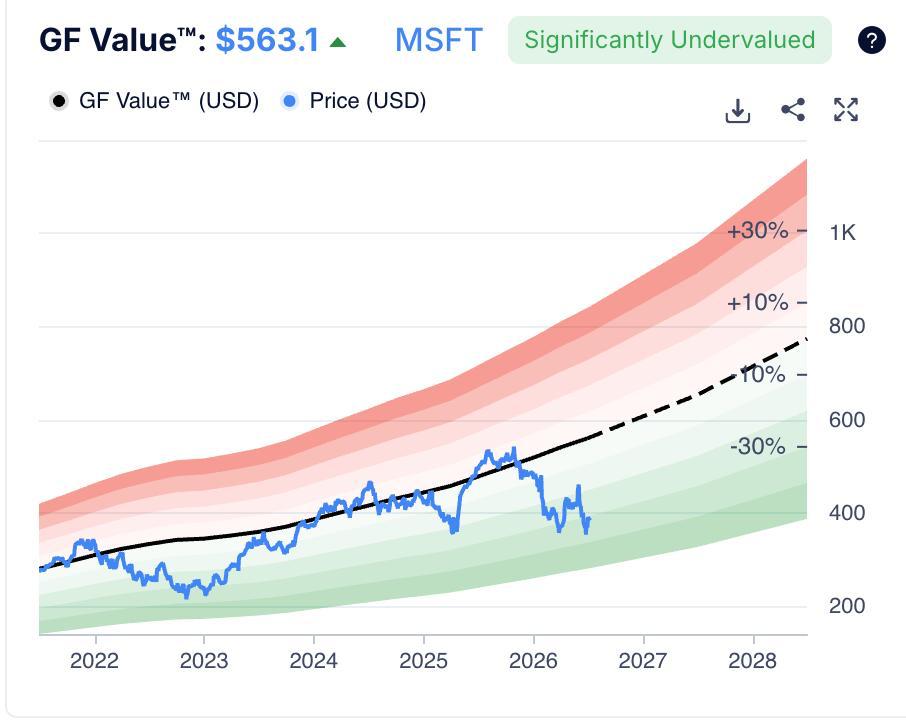Screen dimensions: 906x726
Task: Open the MSFT ticker link
Action: click(x=439, y=40)
